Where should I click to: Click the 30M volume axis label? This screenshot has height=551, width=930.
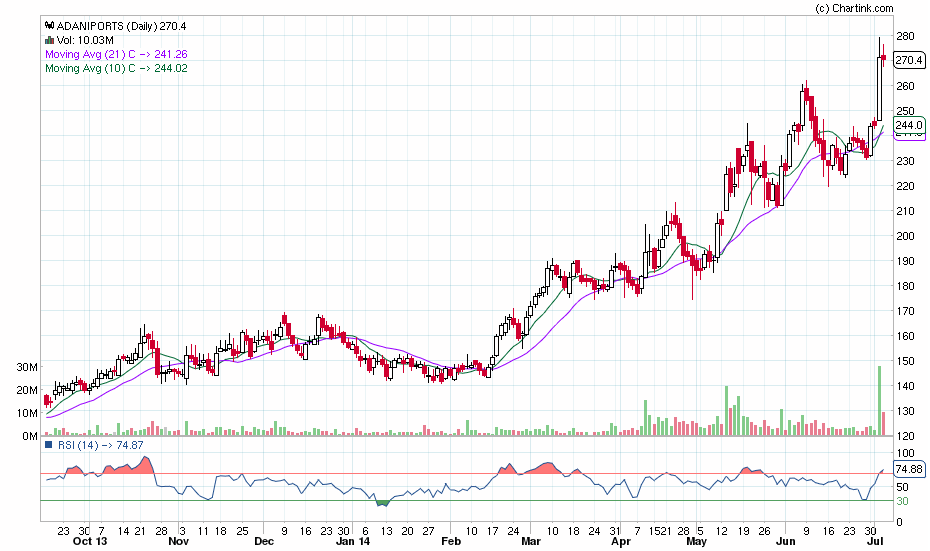(27, 367)
